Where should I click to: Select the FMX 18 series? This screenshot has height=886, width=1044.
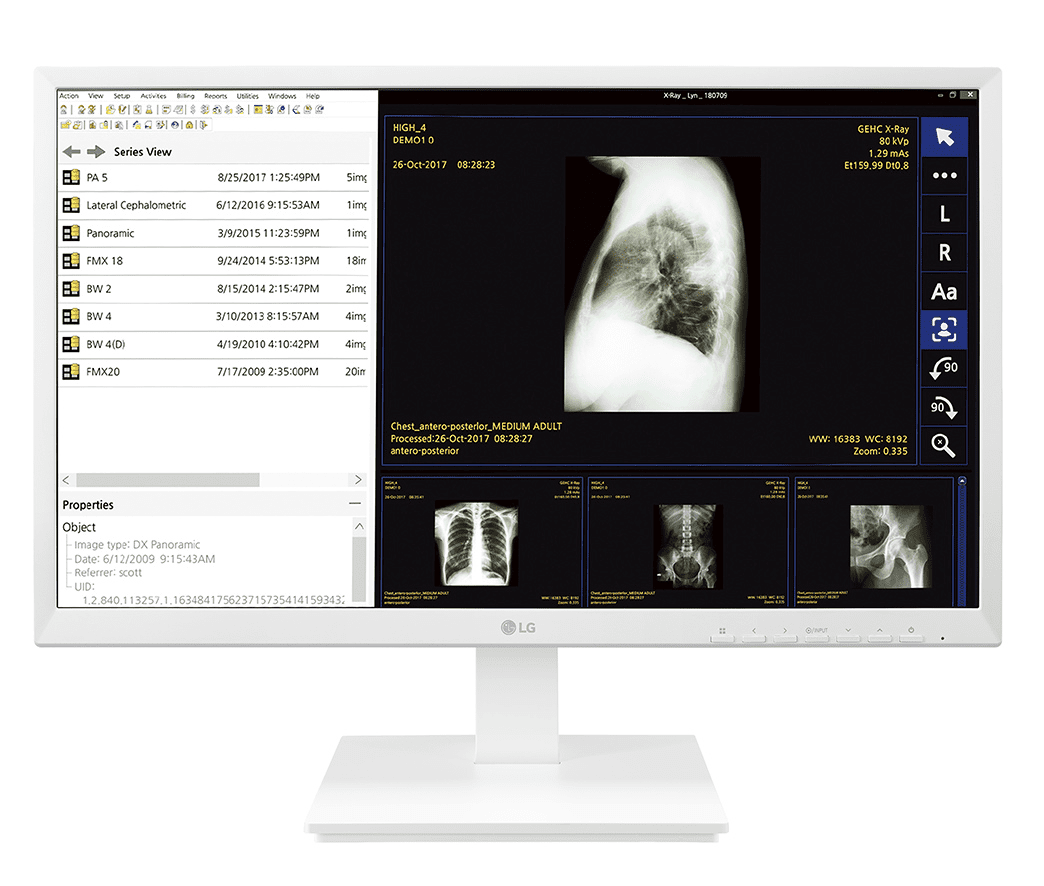[x=213, y=260]
